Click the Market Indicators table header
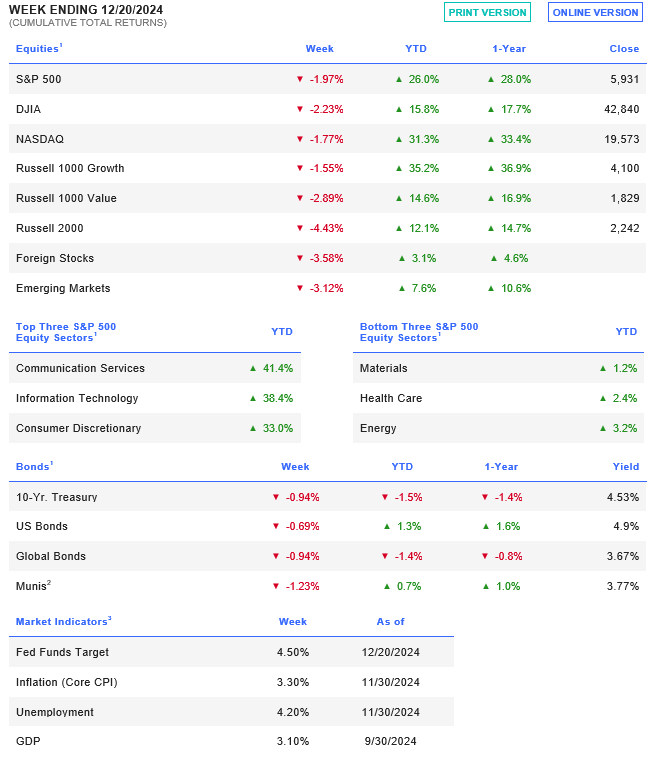 62,622
